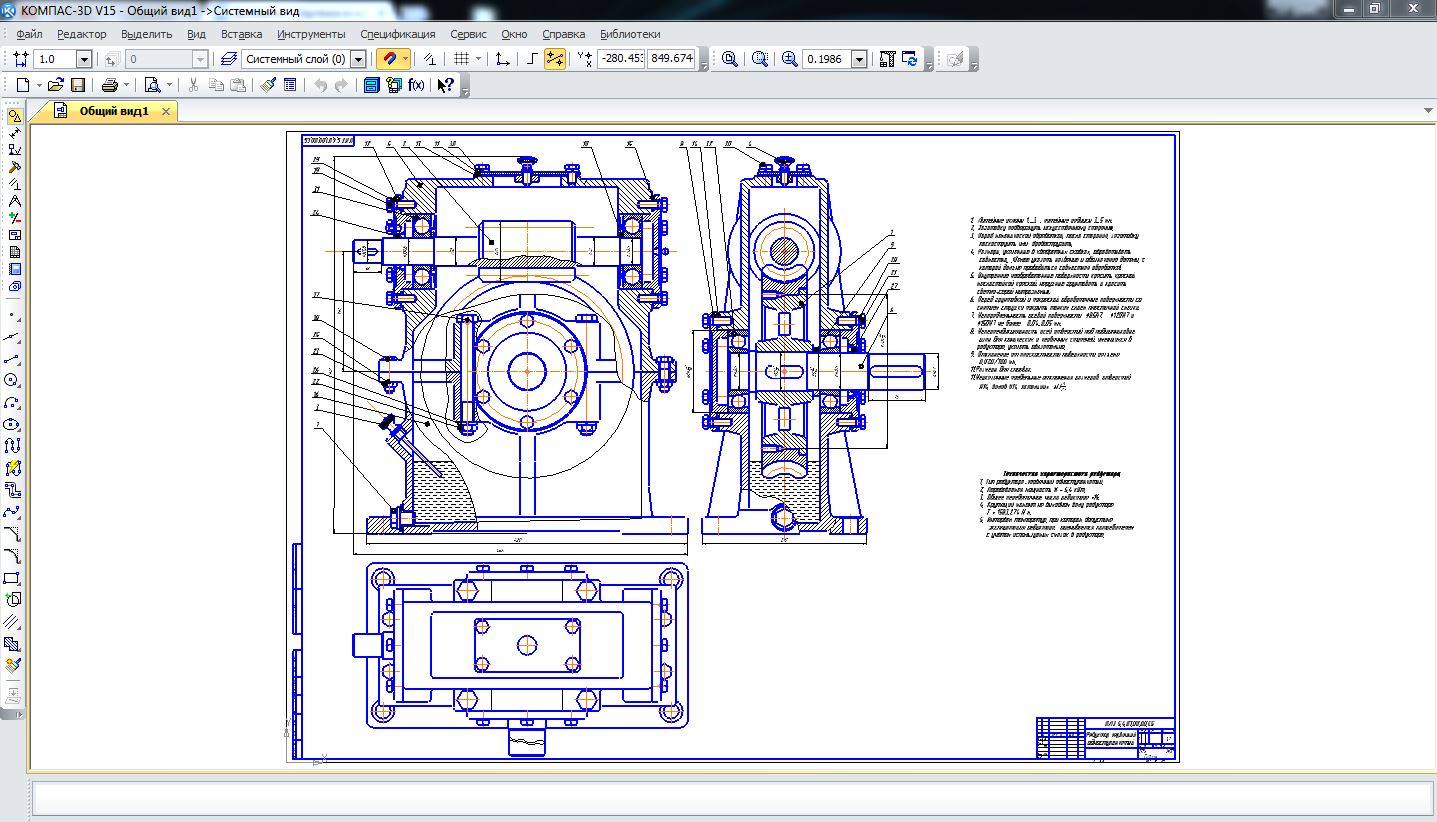Open the Properties list icon

[290, 85]
